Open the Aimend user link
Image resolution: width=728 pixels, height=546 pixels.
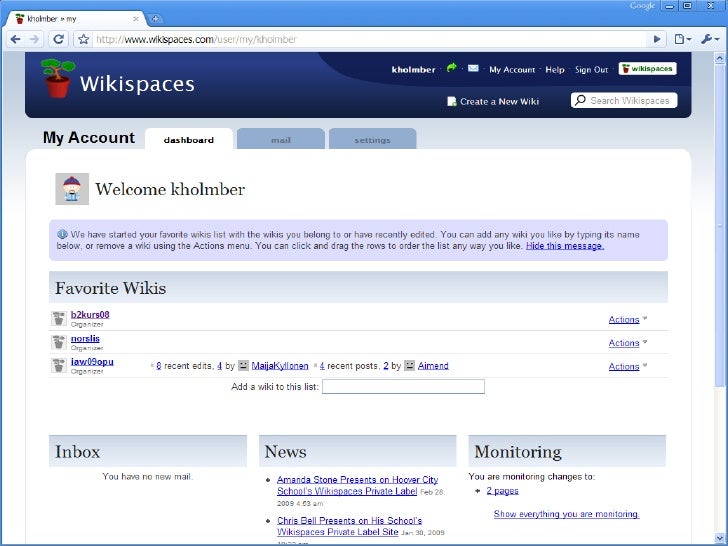pos(433,366)
